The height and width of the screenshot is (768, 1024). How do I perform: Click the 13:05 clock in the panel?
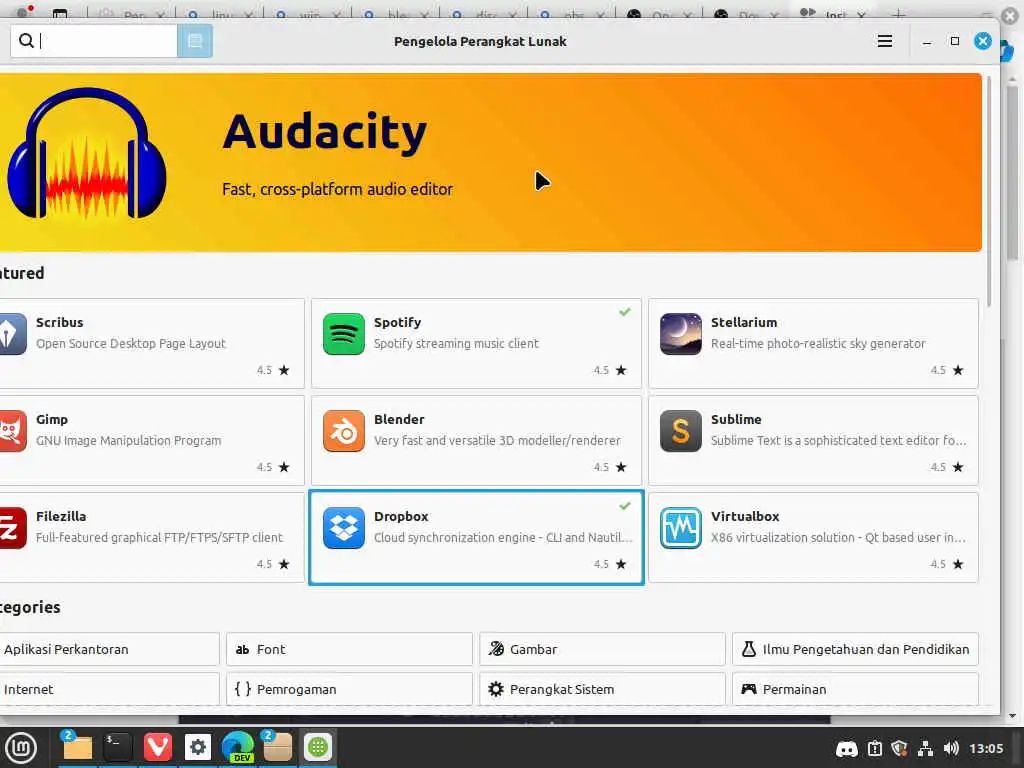(x=986, y=748)
